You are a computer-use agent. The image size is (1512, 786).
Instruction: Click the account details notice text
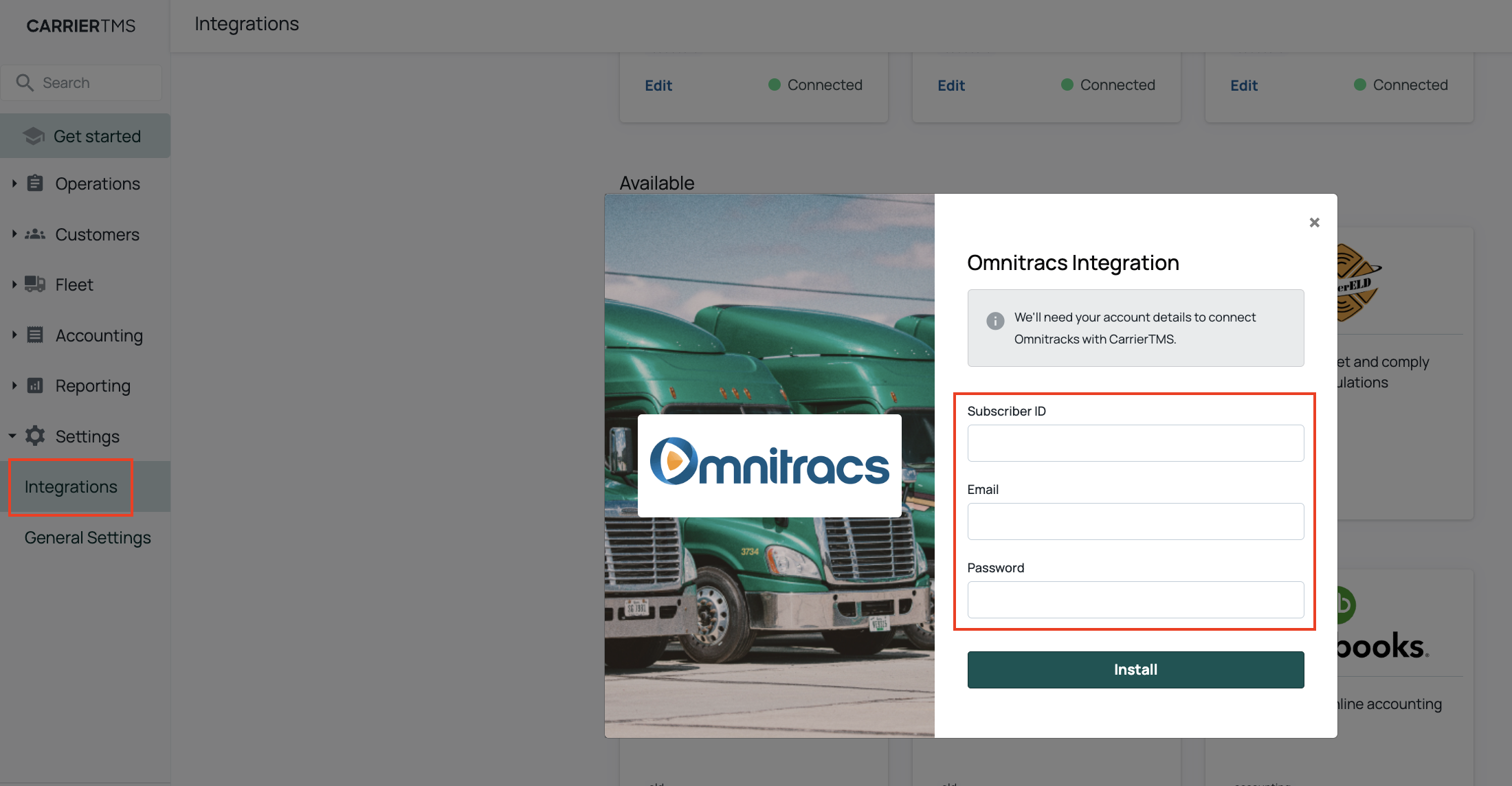[1135, 328]
